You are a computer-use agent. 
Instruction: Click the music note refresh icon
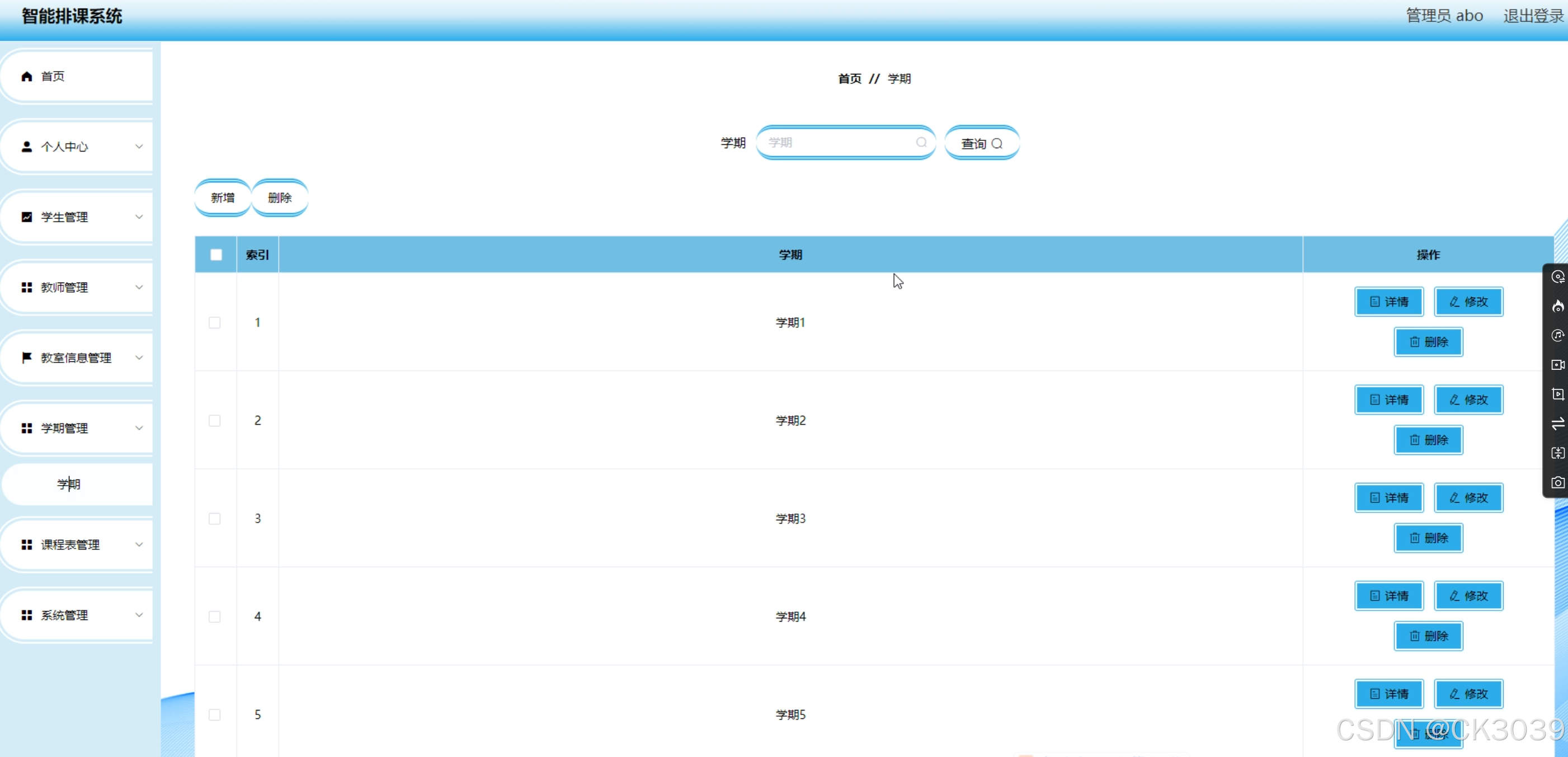click(1557, 336)
